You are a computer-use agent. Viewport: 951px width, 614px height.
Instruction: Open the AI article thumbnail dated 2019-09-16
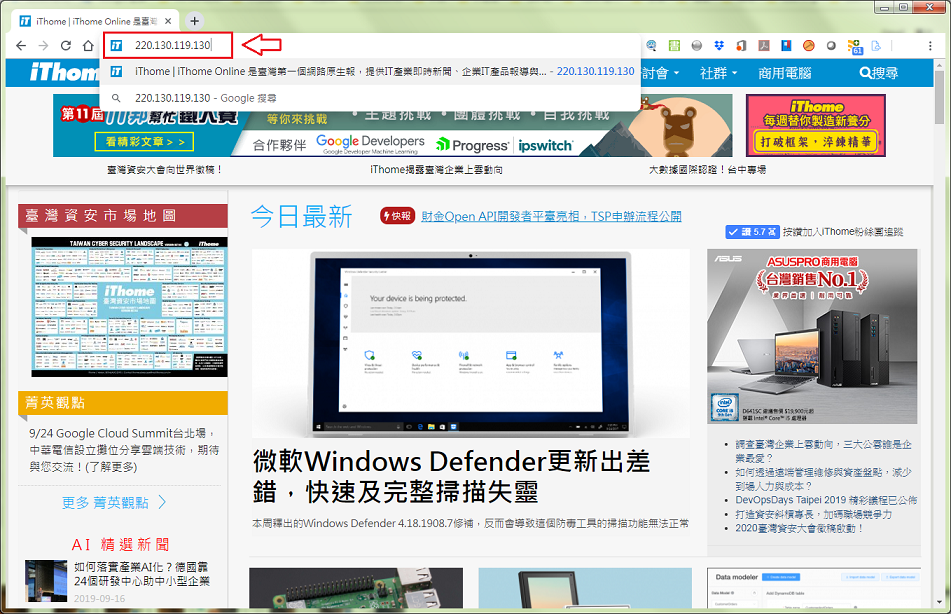(x=46, y=581)
